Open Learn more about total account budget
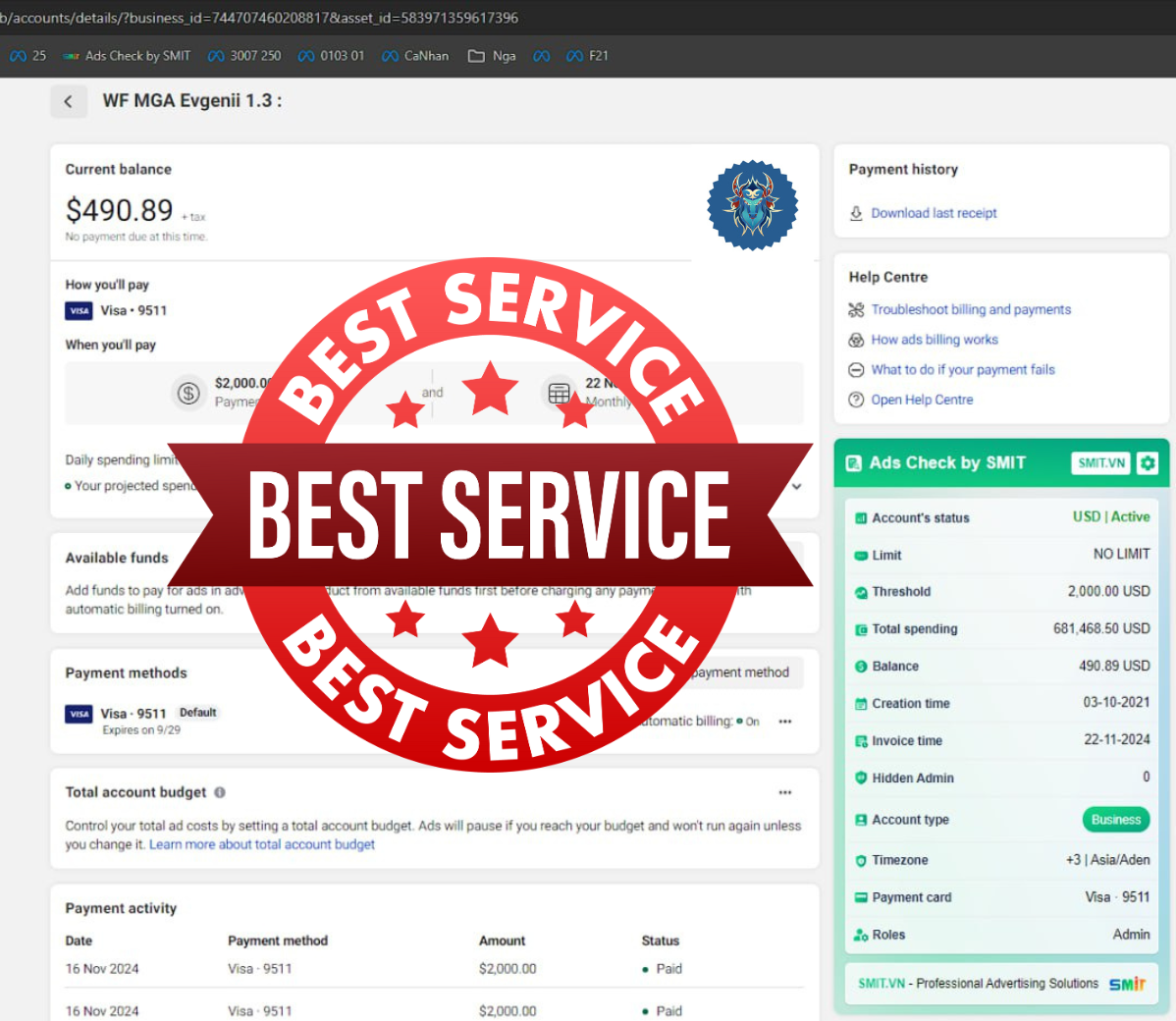Screen dimensions: 1176x1021 (x=262, y=844)
